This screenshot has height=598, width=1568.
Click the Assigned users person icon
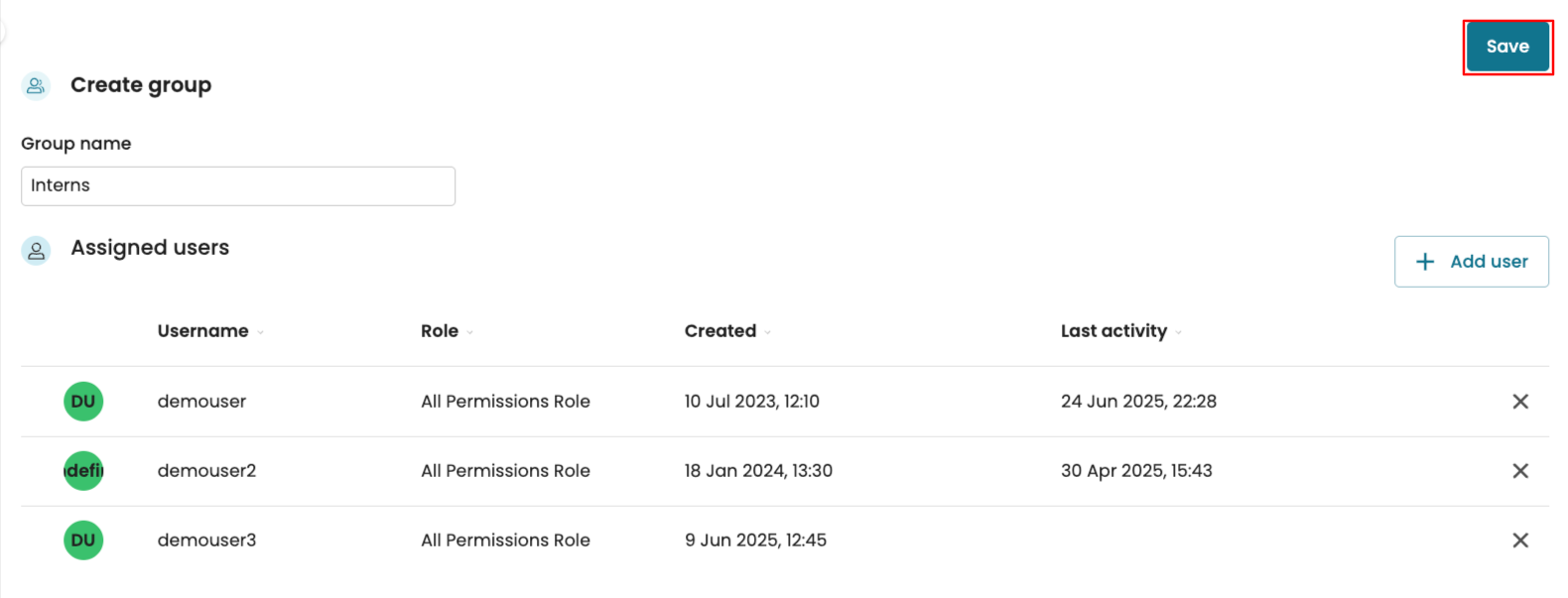coord(36,251)
